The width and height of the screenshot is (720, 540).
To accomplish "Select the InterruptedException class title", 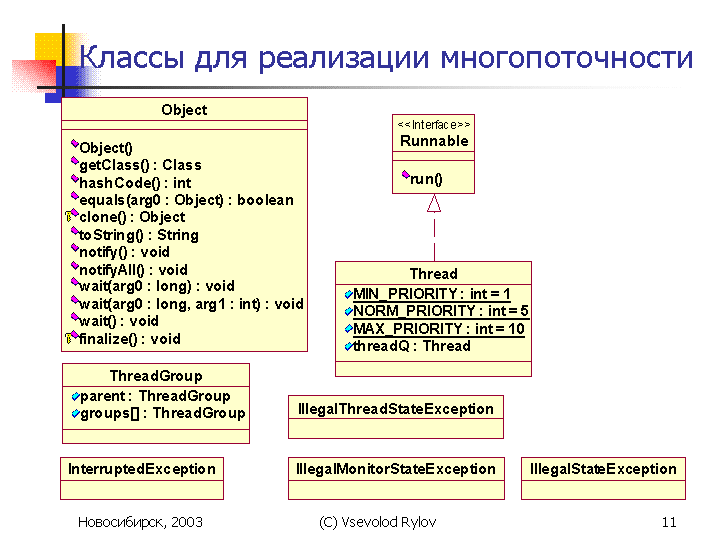I will (142, 469).
